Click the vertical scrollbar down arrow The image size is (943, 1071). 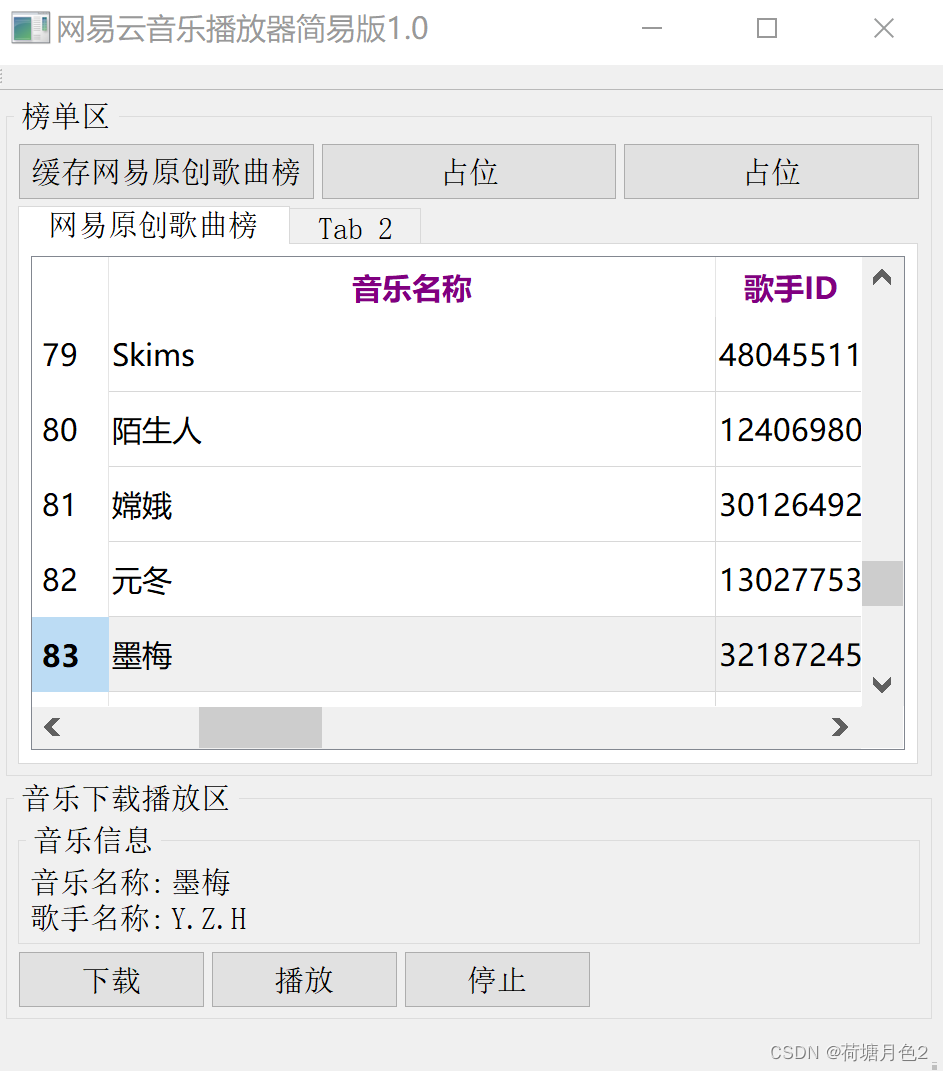pos(882,685)
